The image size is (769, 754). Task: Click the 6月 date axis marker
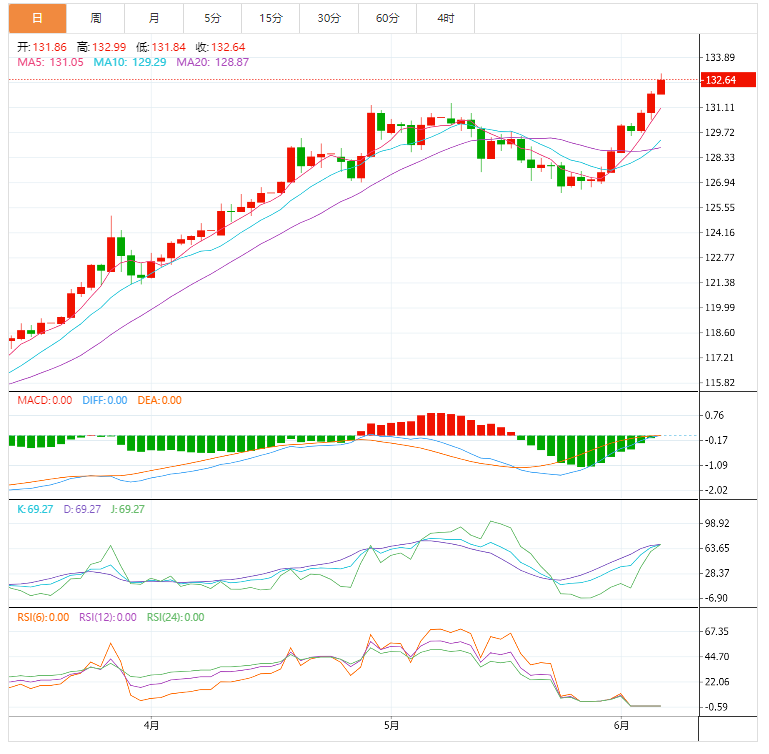(621, 725)
